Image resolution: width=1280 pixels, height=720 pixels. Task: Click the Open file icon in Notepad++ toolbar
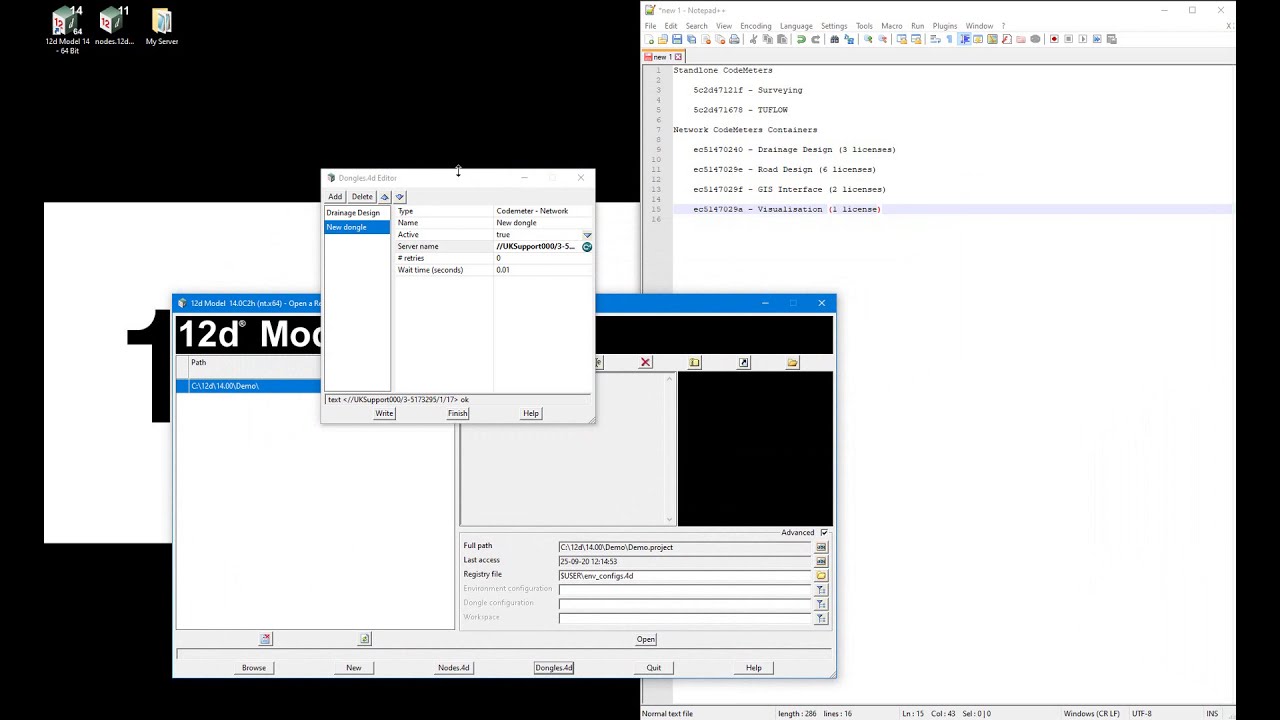(663, 39)
